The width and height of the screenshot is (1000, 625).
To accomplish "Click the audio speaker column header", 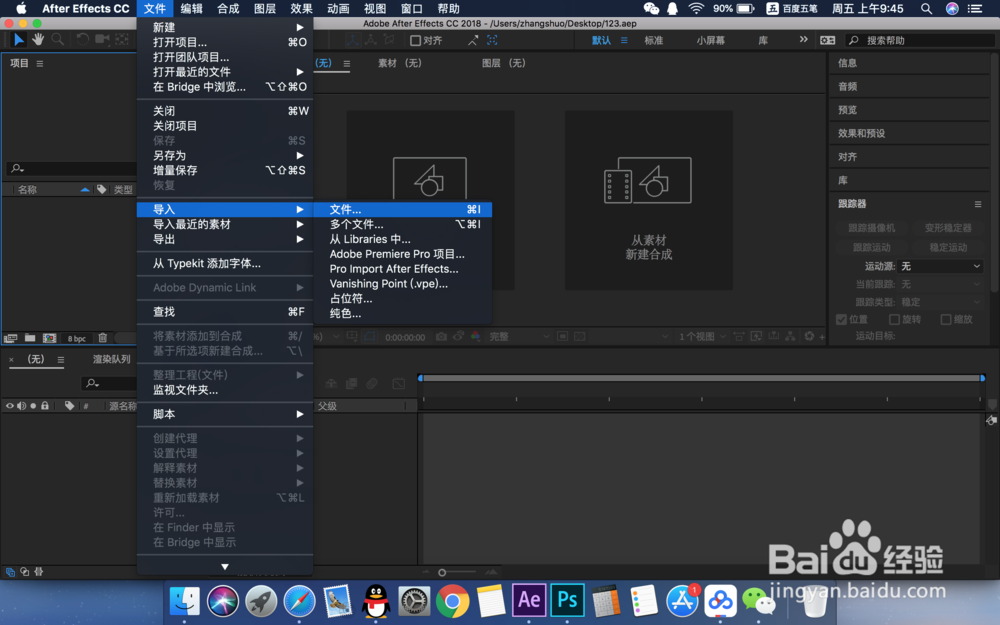I will tap(21, 406).
